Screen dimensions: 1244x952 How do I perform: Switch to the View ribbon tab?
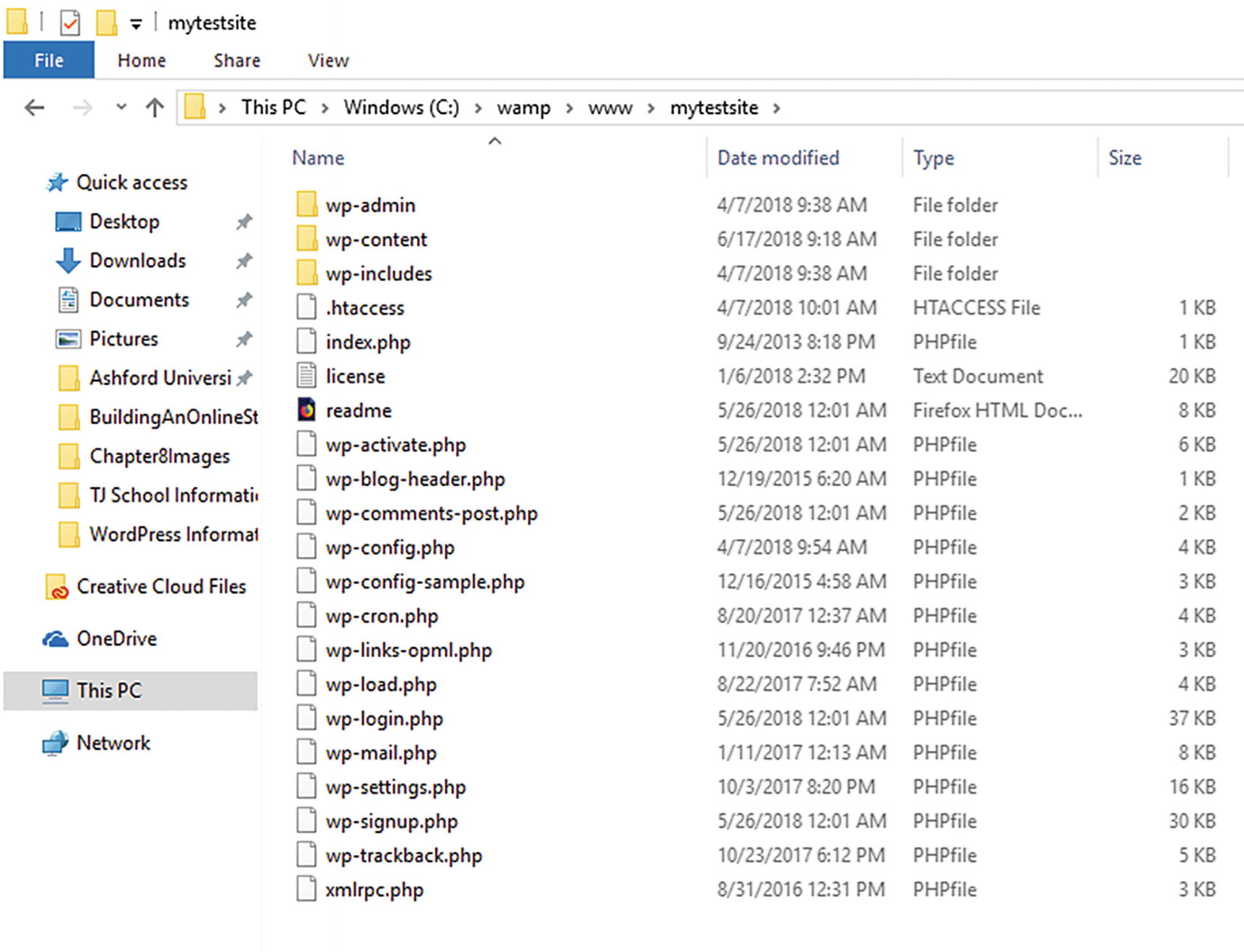coord(328,60)
